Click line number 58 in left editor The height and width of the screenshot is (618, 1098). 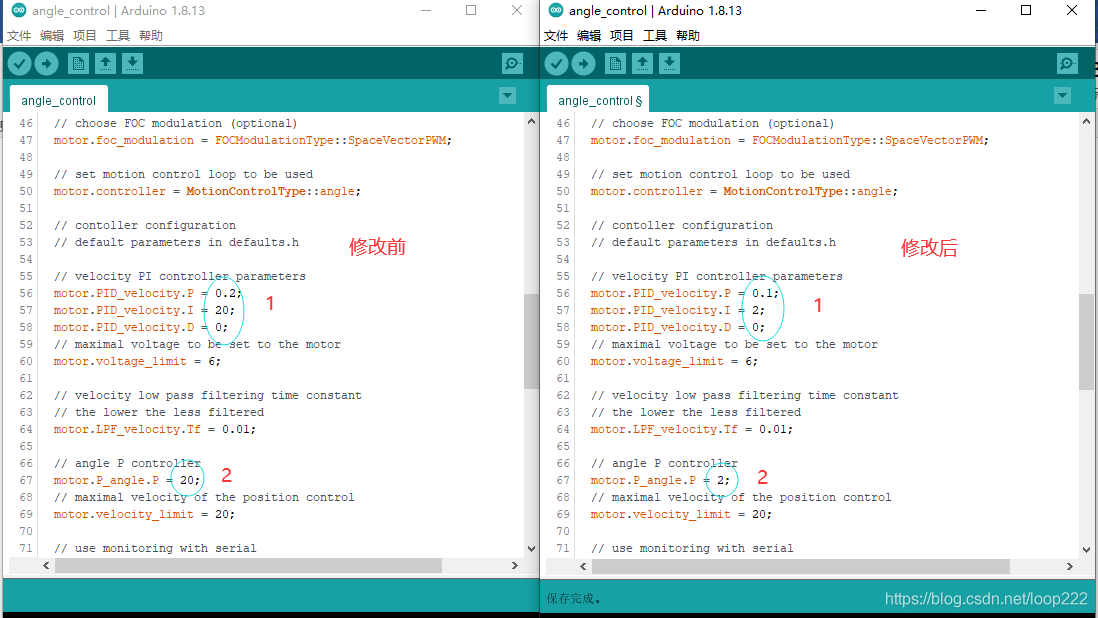[26, 327]
